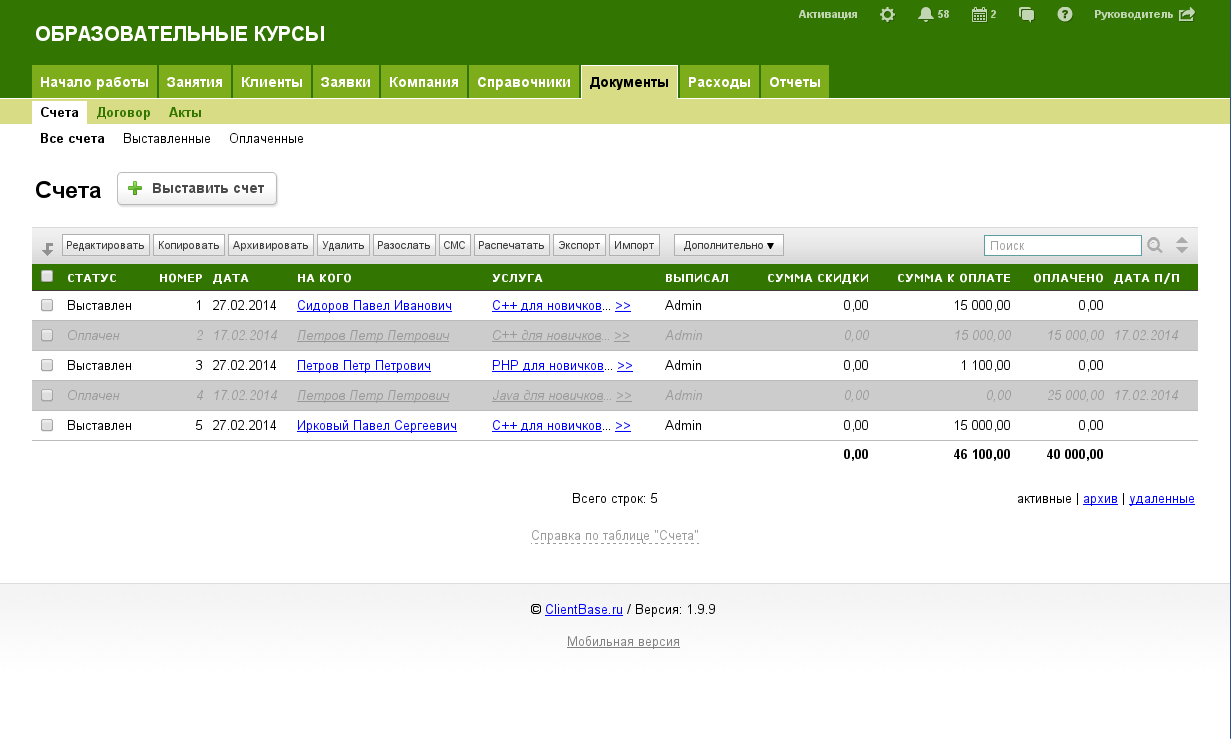Viewport: 1231px width, 739px height.
Task: Toggle the up/down arrows next to search
Action: point(1182,245)
